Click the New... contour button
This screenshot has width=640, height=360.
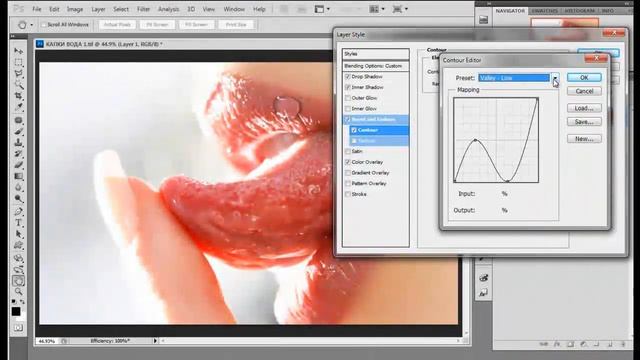[x=584, y=139]
